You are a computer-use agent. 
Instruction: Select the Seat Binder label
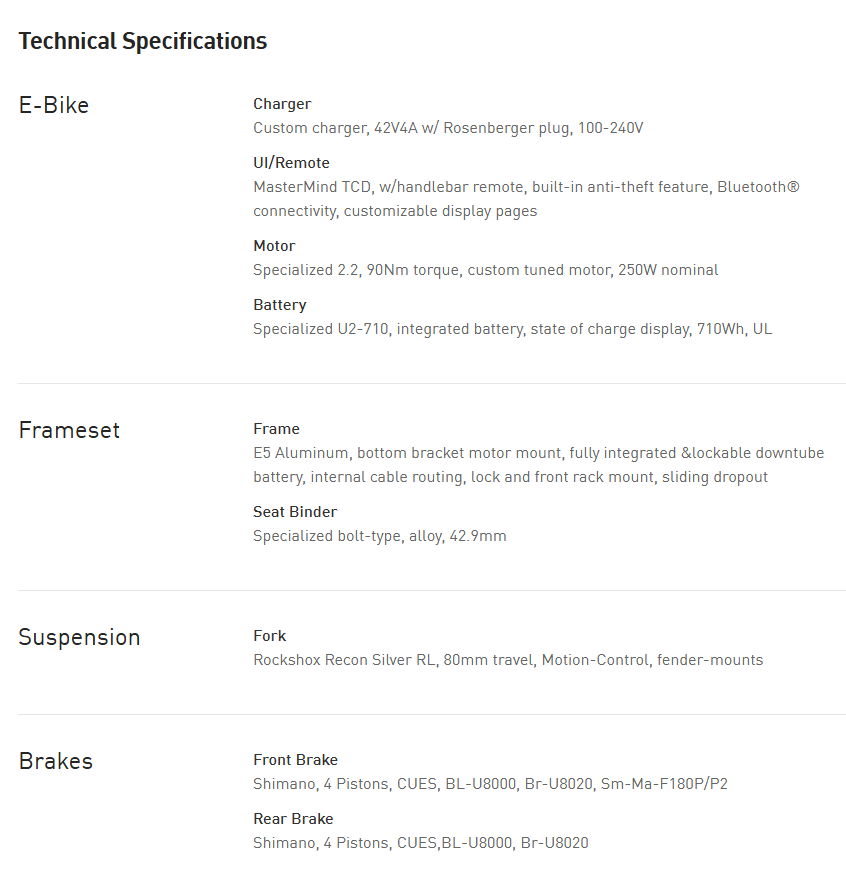click(295, 512)
